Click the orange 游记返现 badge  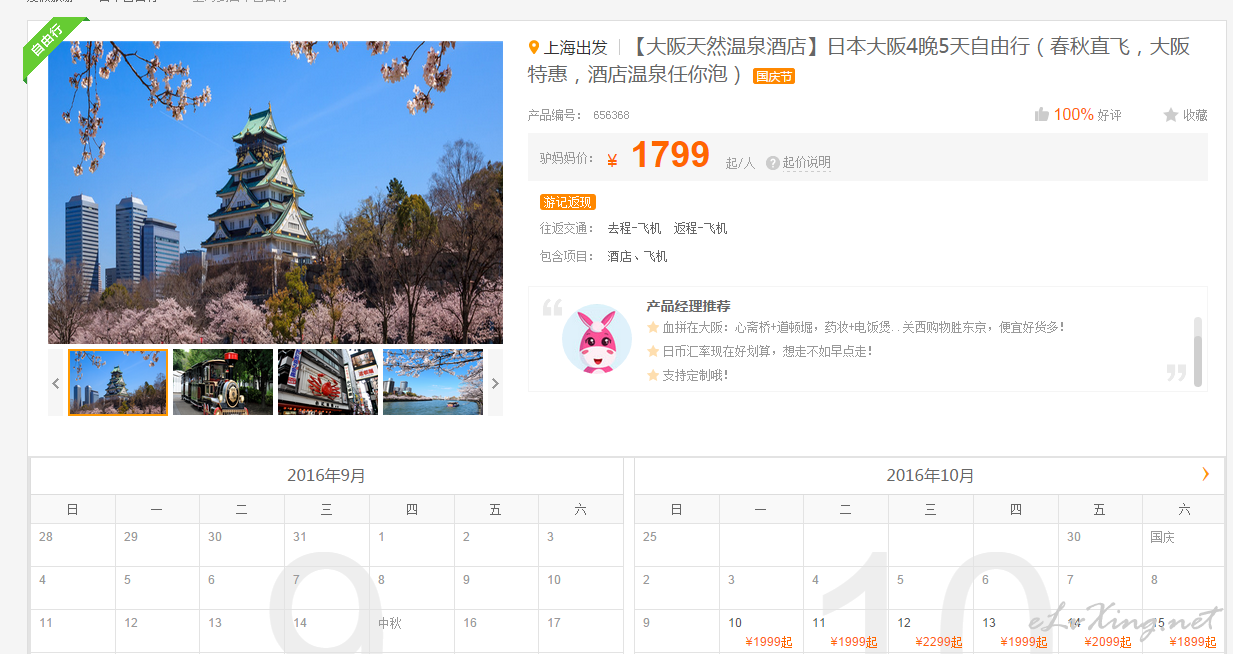[567, 202]
